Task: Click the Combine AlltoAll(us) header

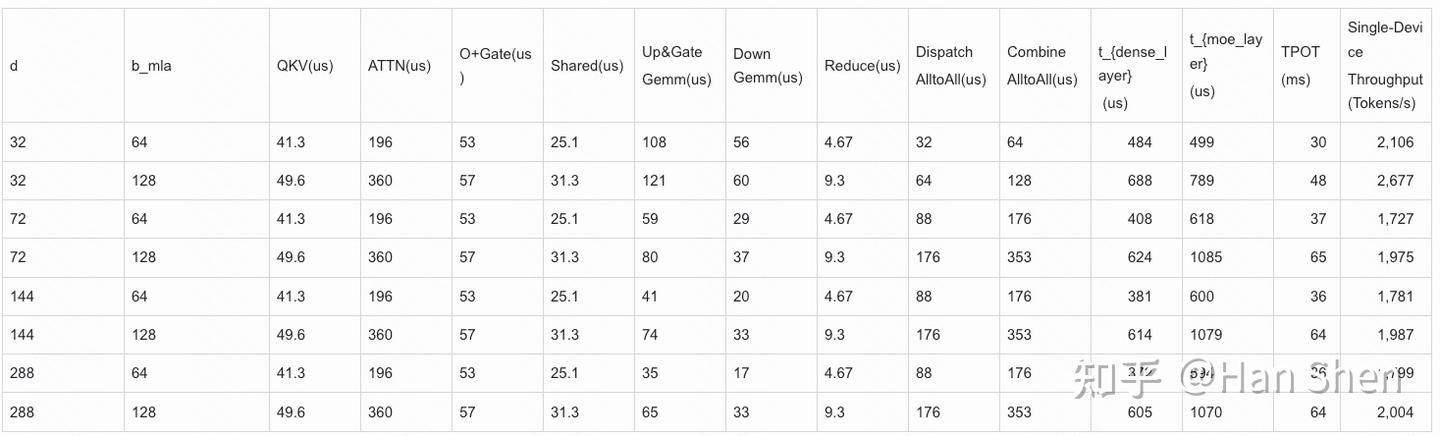Action: pyautogui.click(x=1042, y=66)
